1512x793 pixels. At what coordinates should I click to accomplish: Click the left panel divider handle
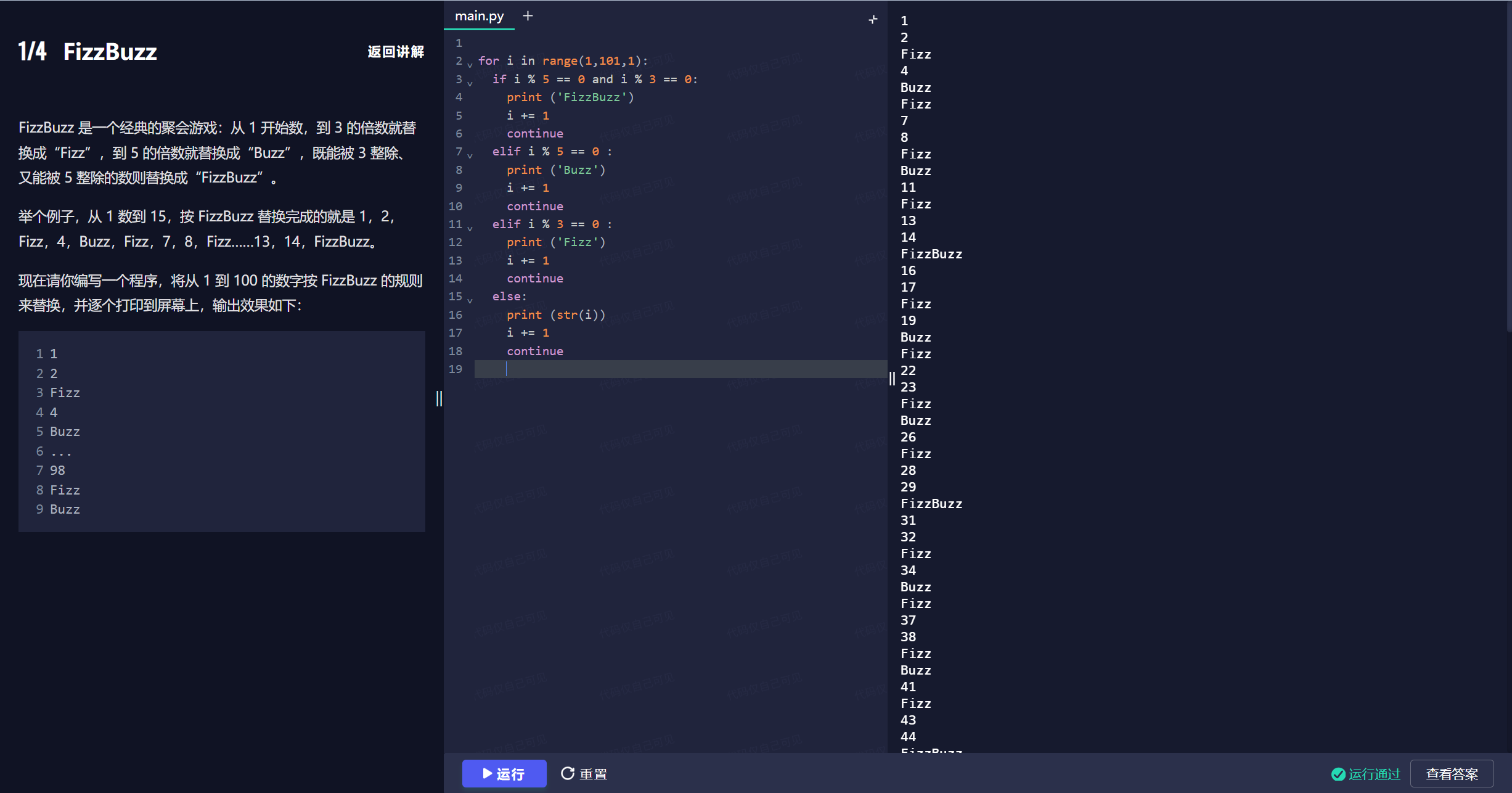(x=439, y=398)
